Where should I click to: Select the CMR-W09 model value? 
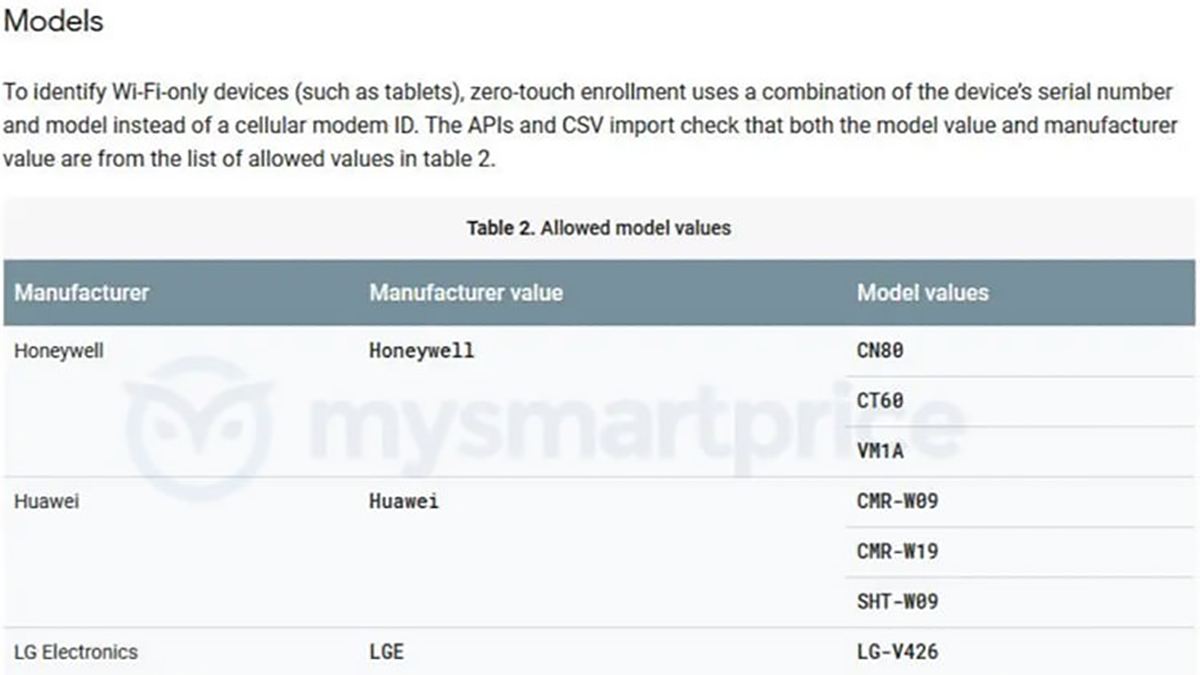coord(897,502)
